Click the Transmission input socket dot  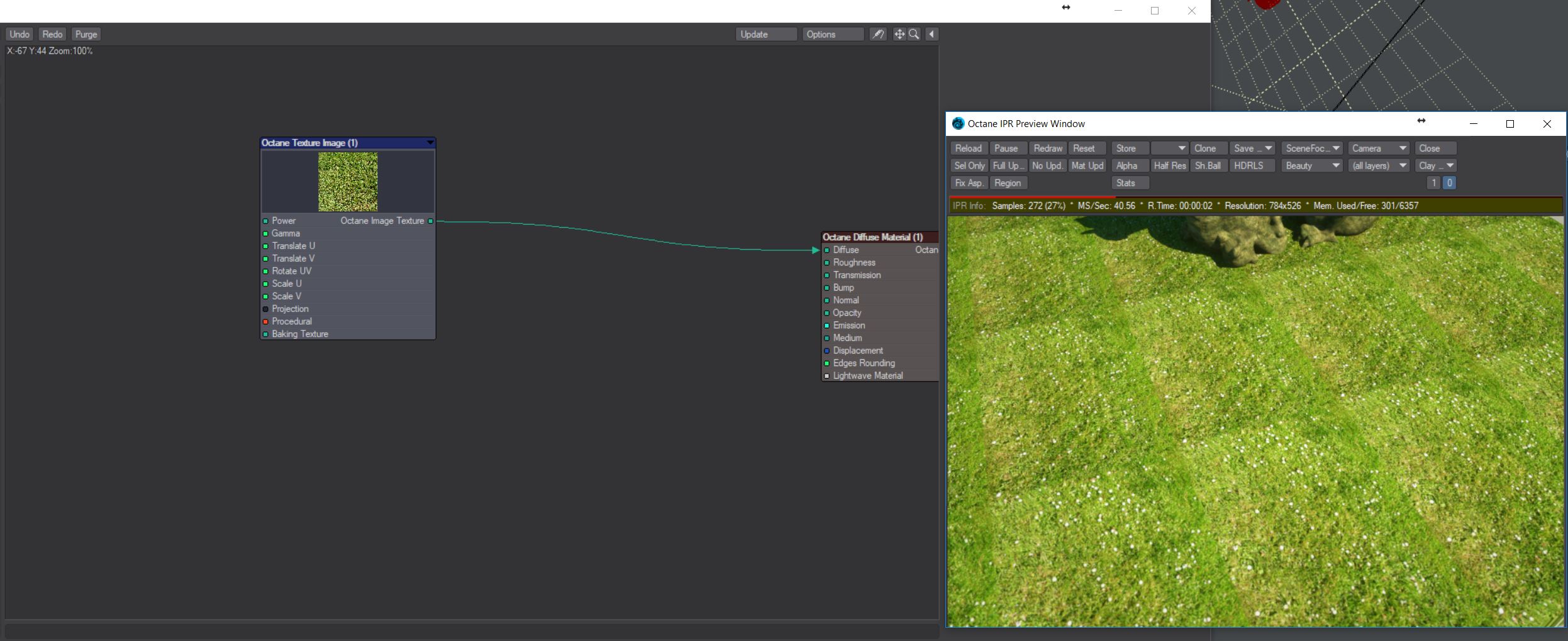[827, 276]
